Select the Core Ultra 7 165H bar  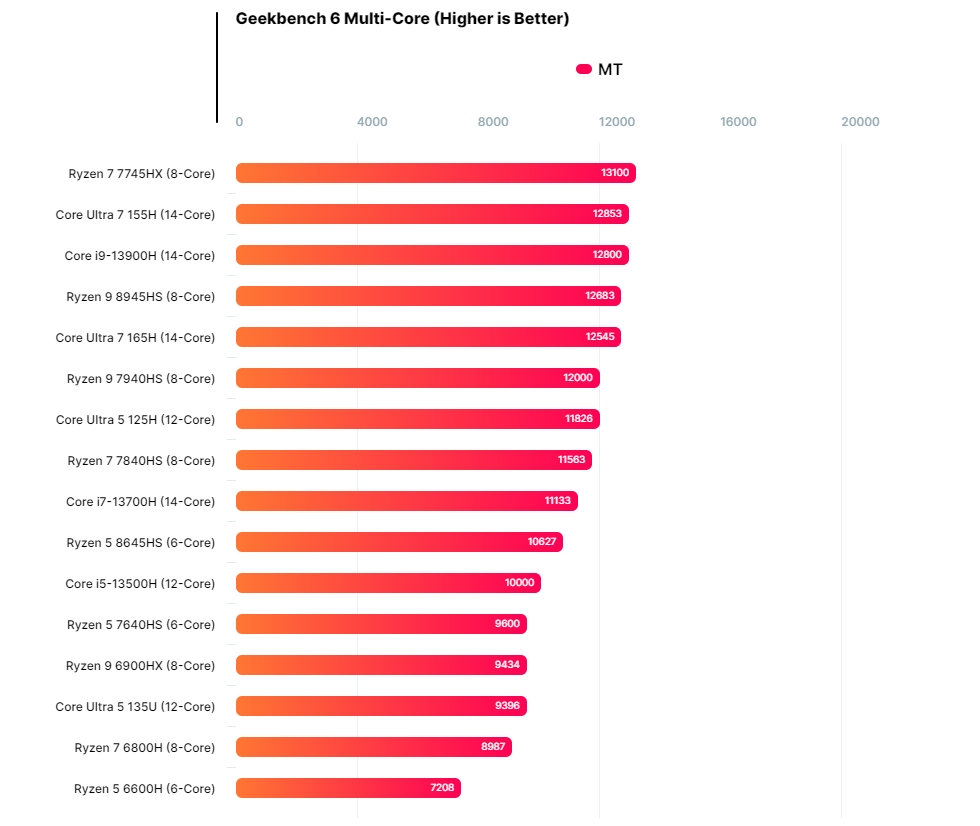pos(428,337)
